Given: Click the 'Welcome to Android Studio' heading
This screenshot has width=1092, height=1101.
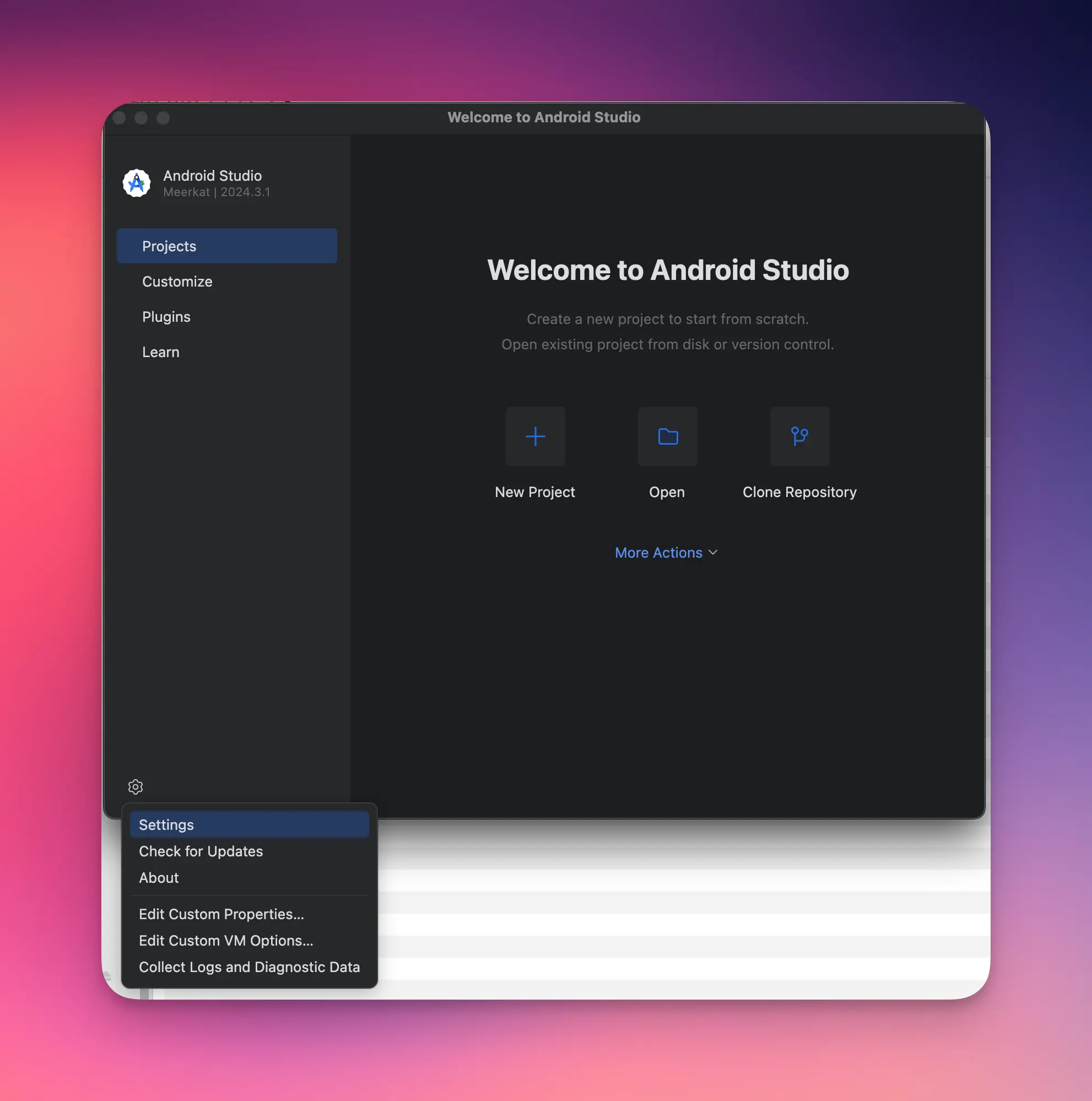Looking at the screenshot, I should tap(668, 270).
